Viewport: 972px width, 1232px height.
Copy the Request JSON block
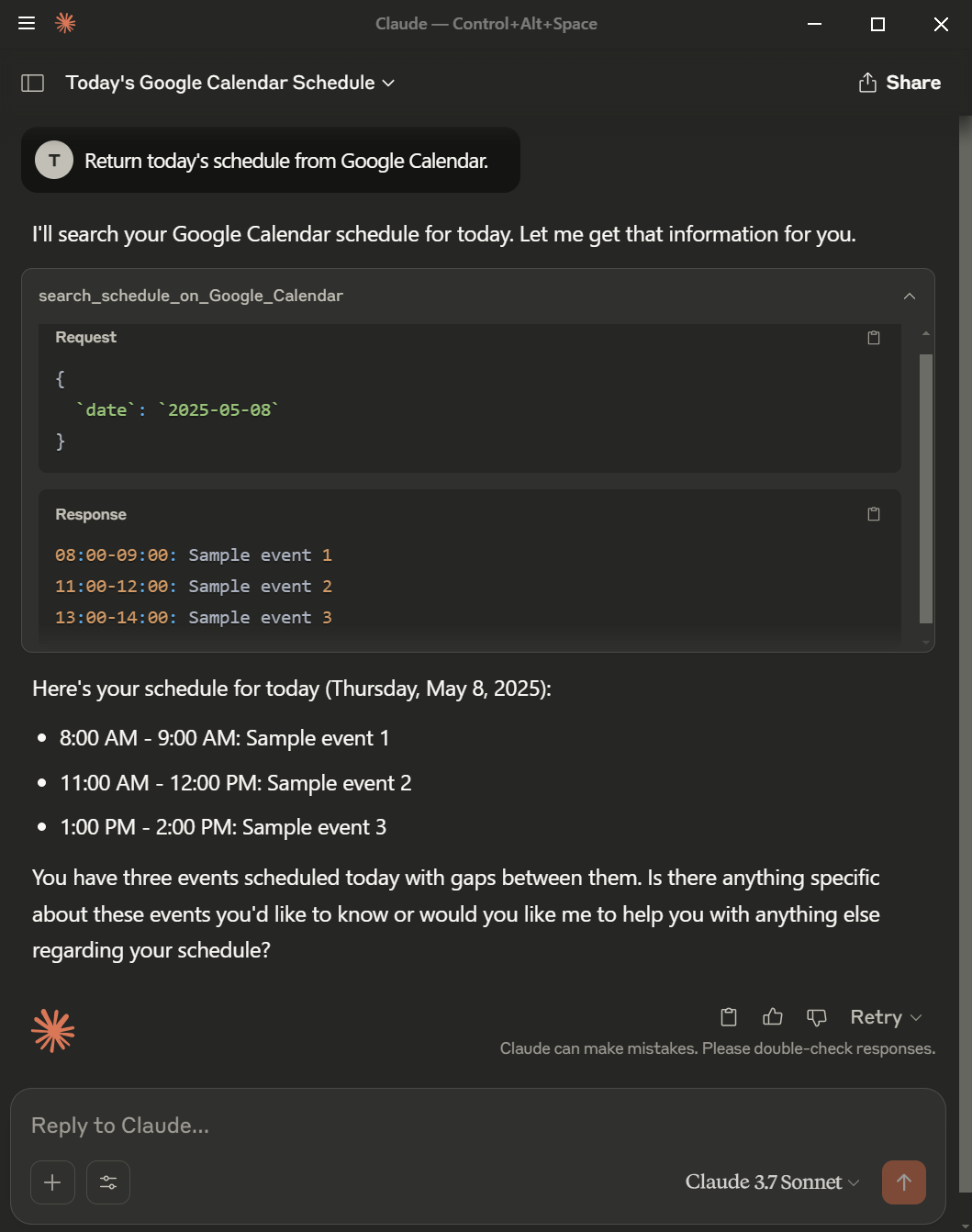(874, 338)
